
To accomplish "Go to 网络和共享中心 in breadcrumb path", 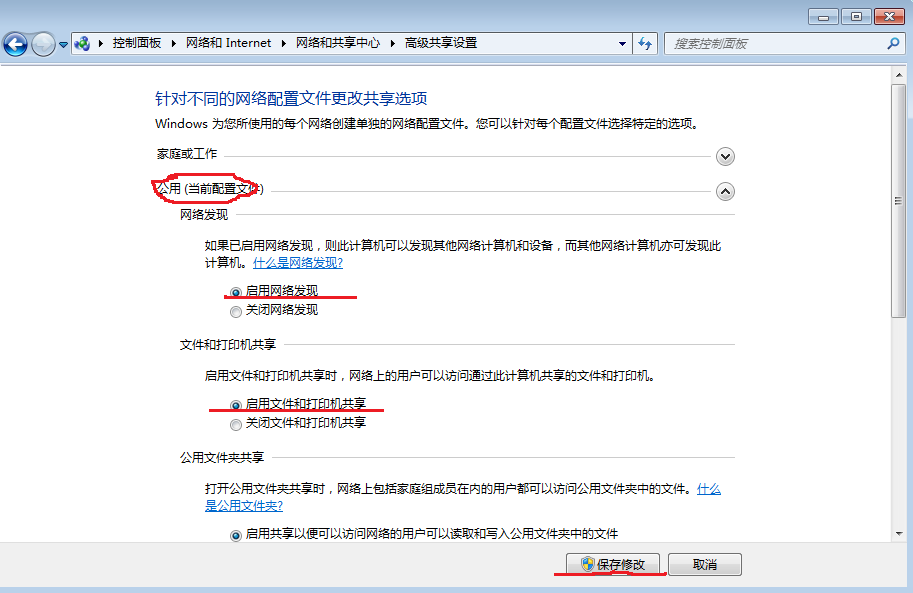I will tap(337, 44).
